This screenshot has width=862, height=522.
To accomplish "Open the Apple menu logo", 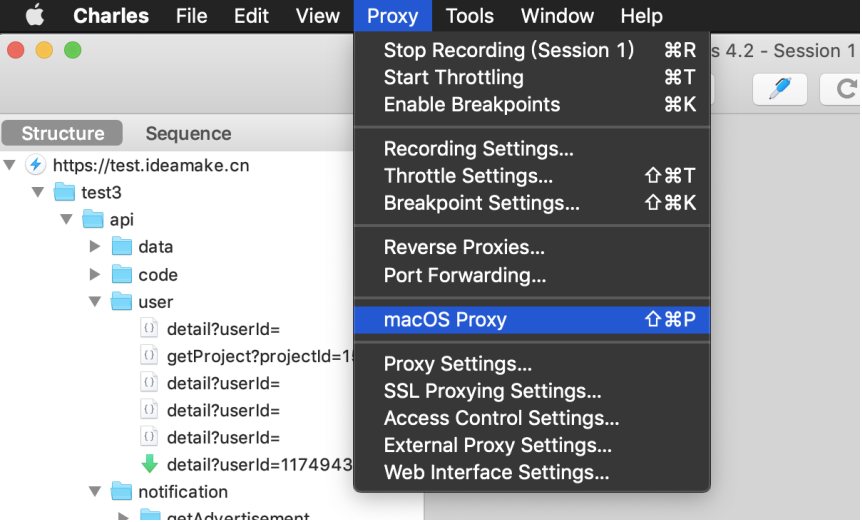I will coord(35,15).
